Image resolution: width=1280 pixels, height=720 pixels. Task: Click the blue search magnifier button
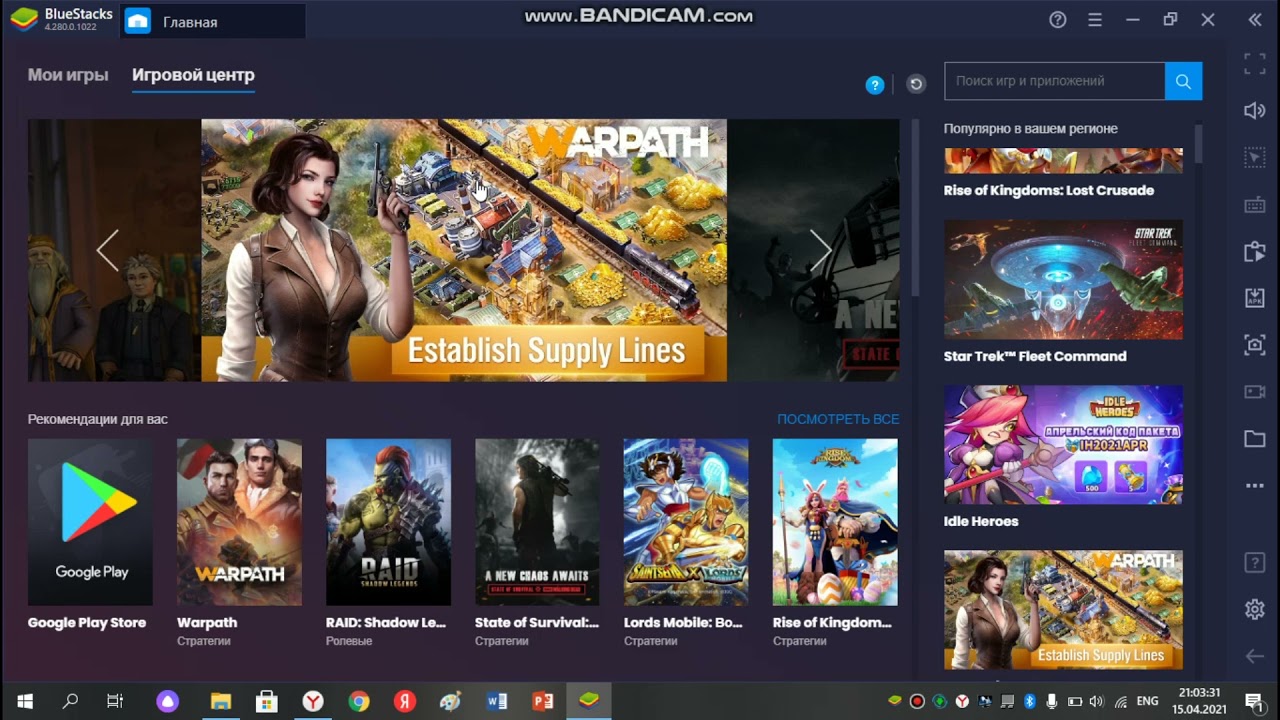click(1183, 81)
